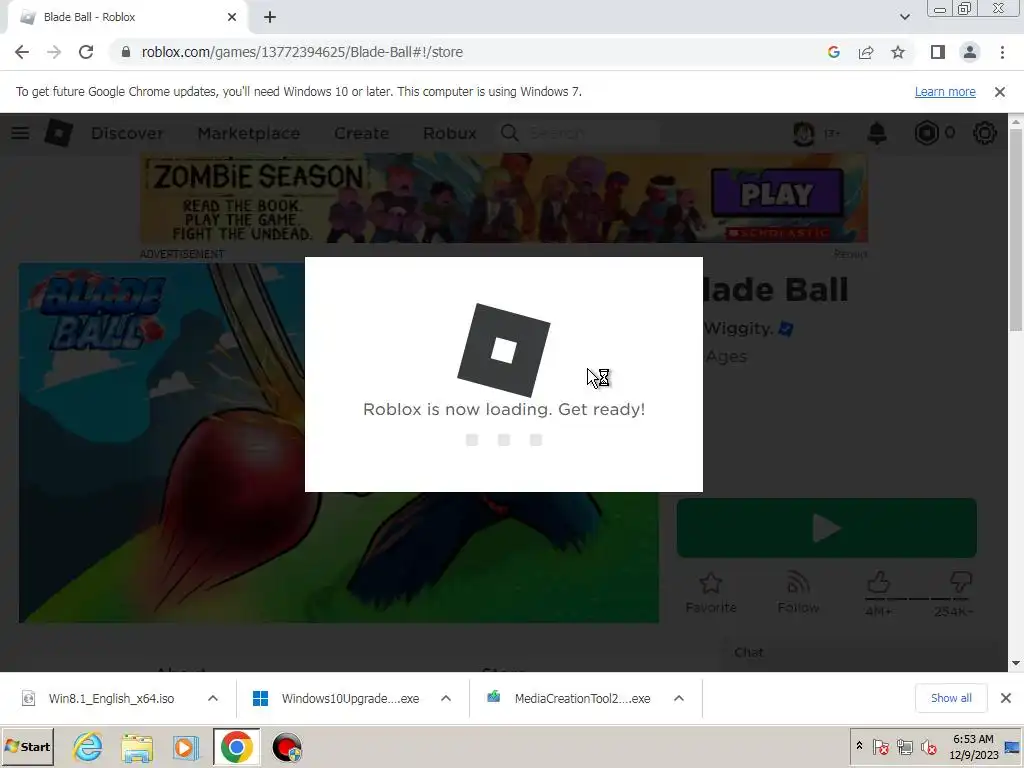Open Windows Media Player from taskbar
Screen dimensions: 1024x768
185,748
